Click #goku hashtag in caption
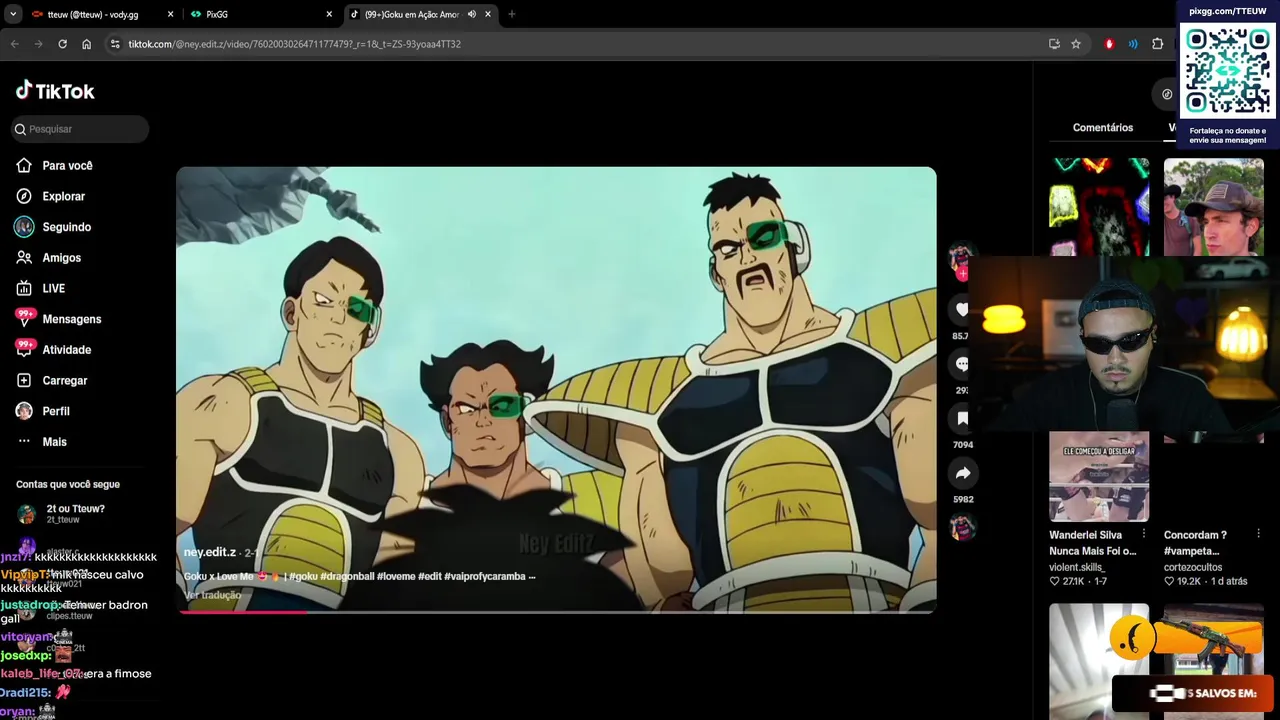Image resolution: width=1280 pixels, height=720 pixels. 303,576
